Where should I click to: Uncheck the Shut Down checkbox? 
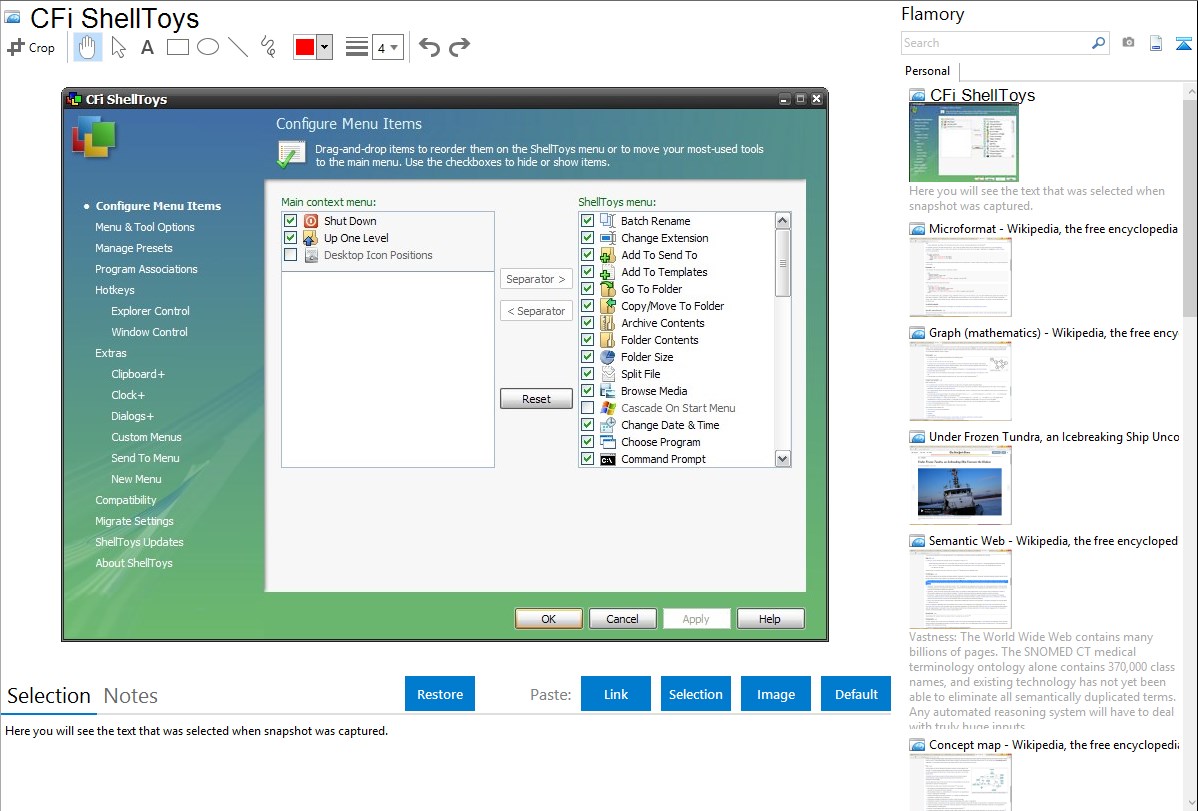(290, 221)
